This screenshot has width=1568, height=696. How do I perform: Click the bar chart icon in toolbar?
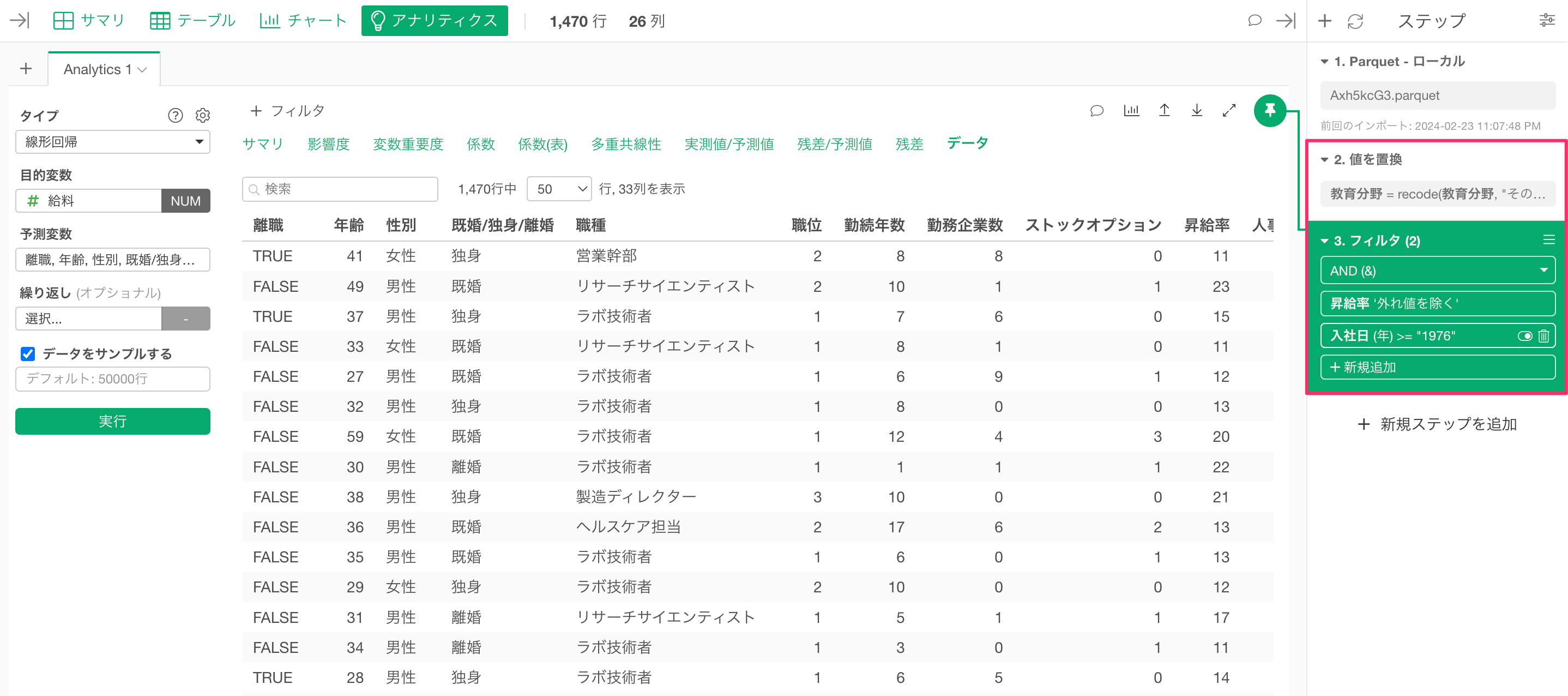tap(1131, 110)
